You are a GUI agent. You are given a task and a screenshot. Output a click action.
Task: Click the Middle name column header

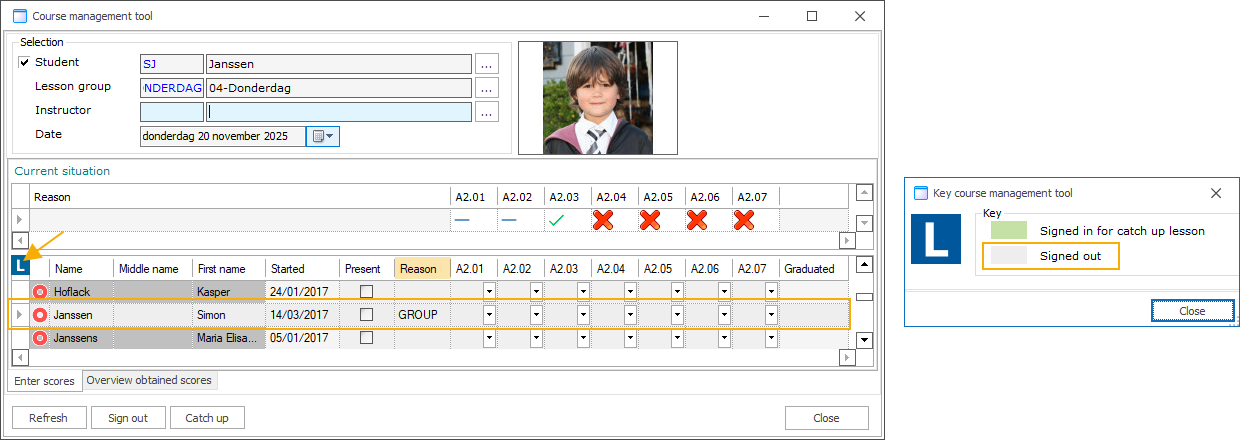(153, 268)
